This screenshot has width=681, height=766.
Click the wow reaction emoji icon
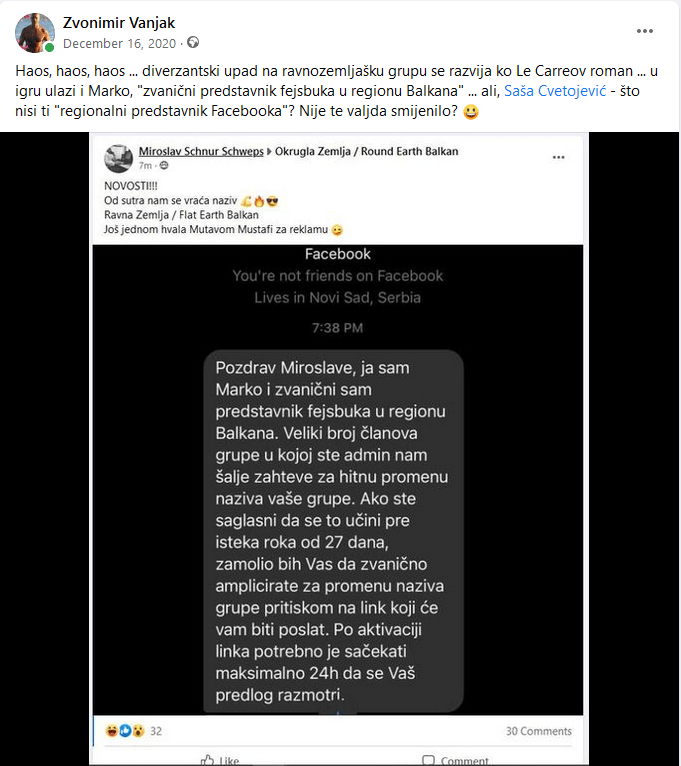click(137, 731)
